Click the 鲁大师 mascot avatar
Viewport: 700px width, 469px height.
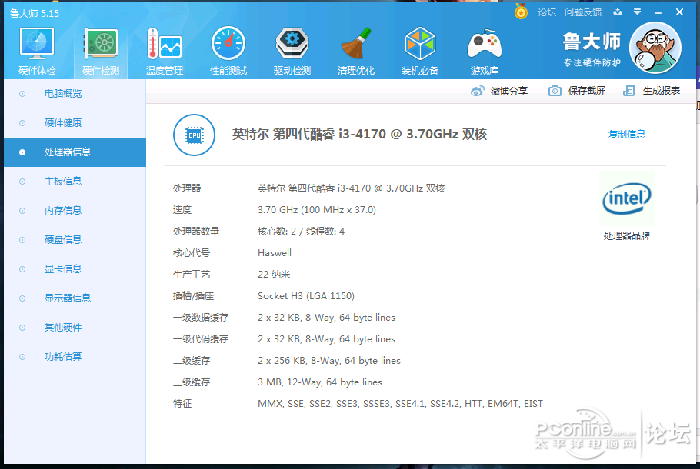click(x=655, y=48)
